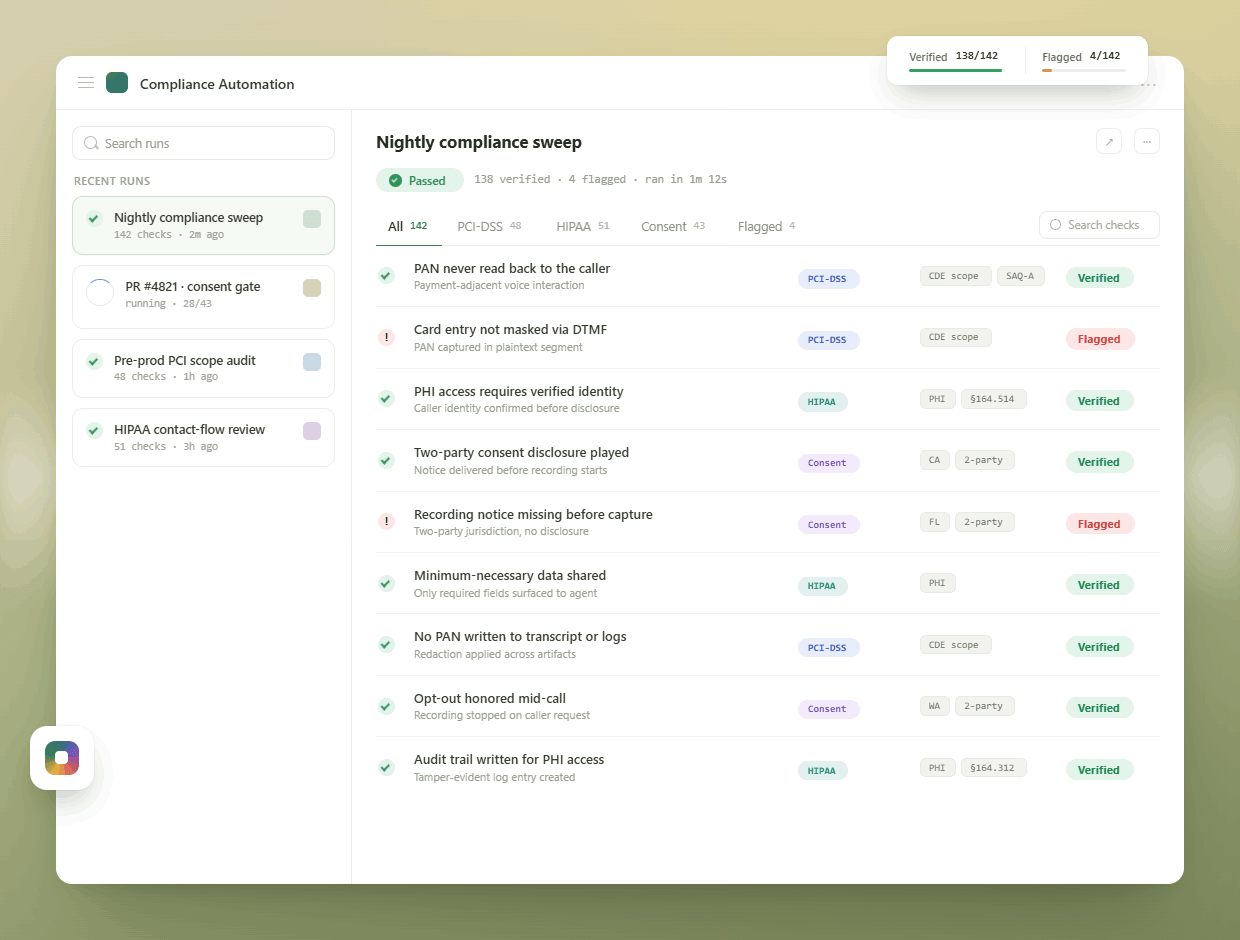The image size is (1240, 940).
Task: Click Verified status on Audit trail written
Action: [1099, 770]
